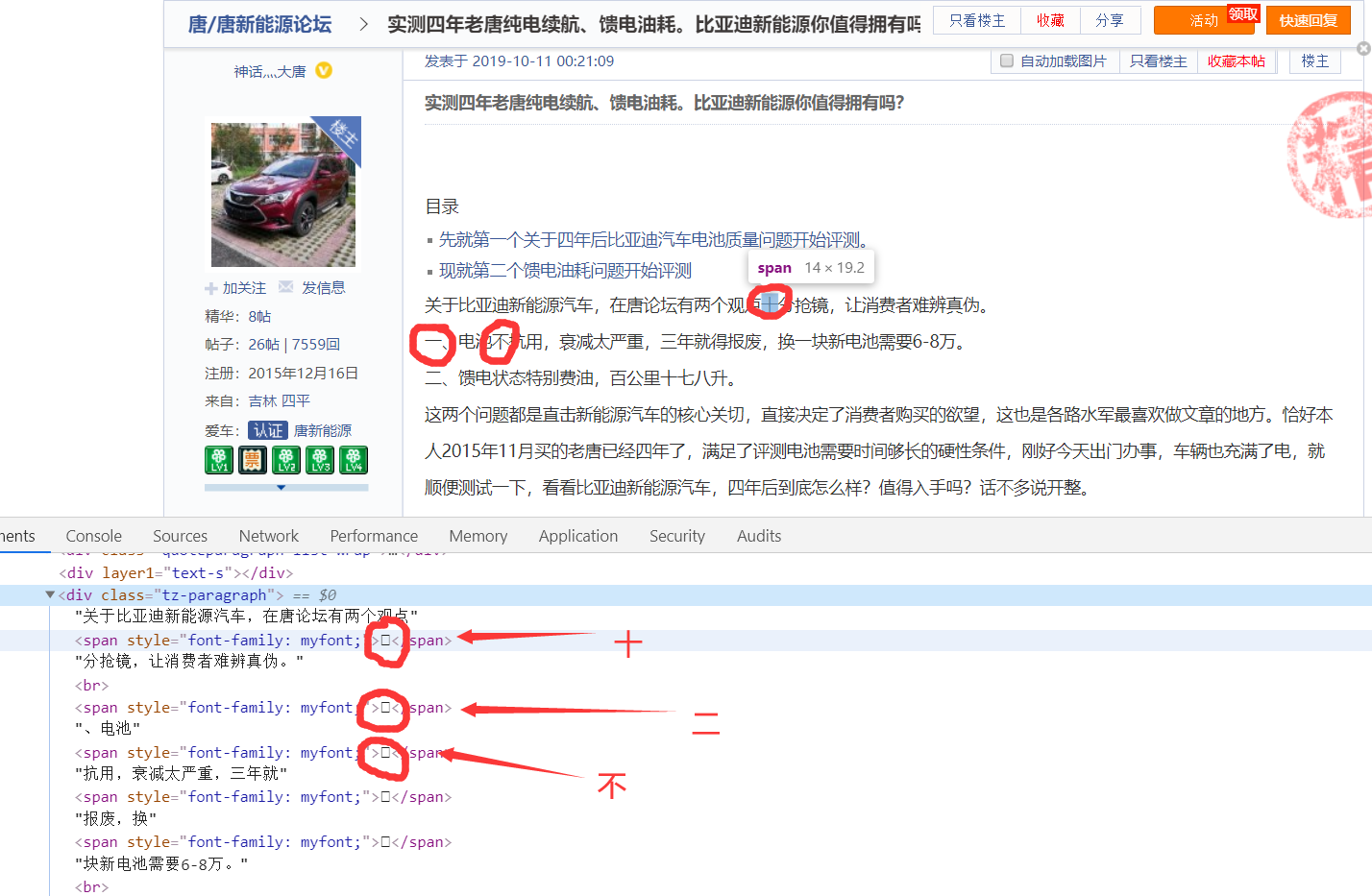Click the plus icon beside 加关注
The width and height of the screenshot is (1372, 896).
[x=211, y=288]
